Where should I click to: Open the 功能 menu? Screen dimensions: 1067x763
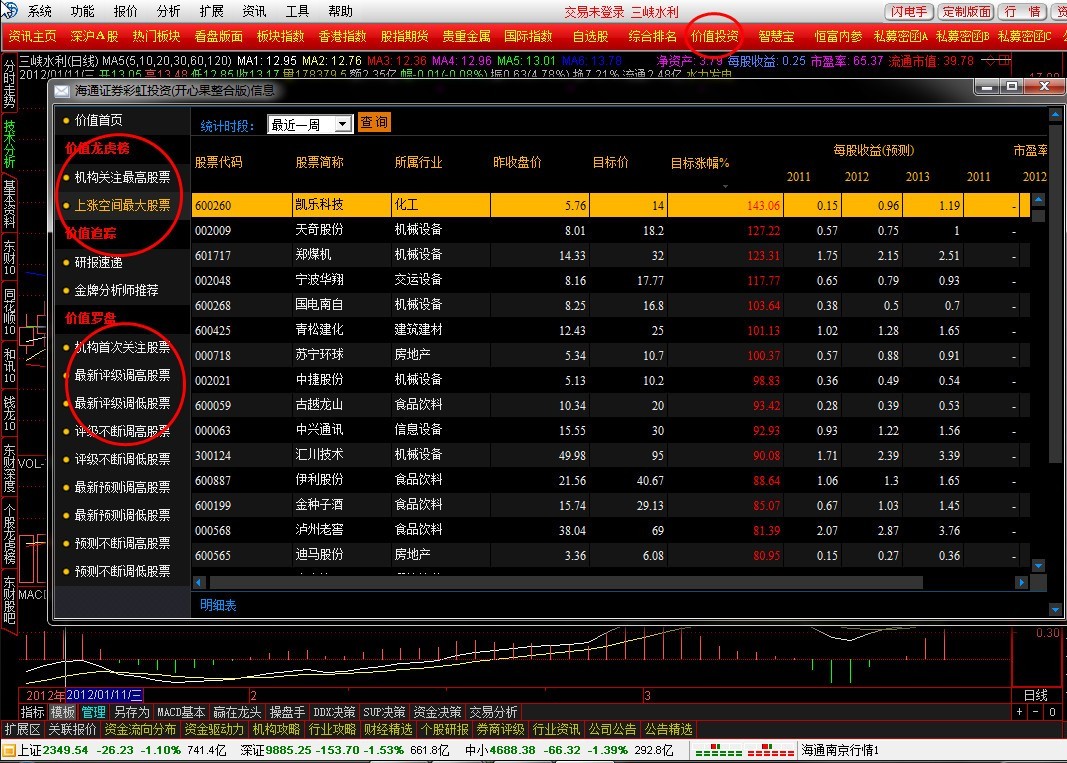click(x=82, y=11)
